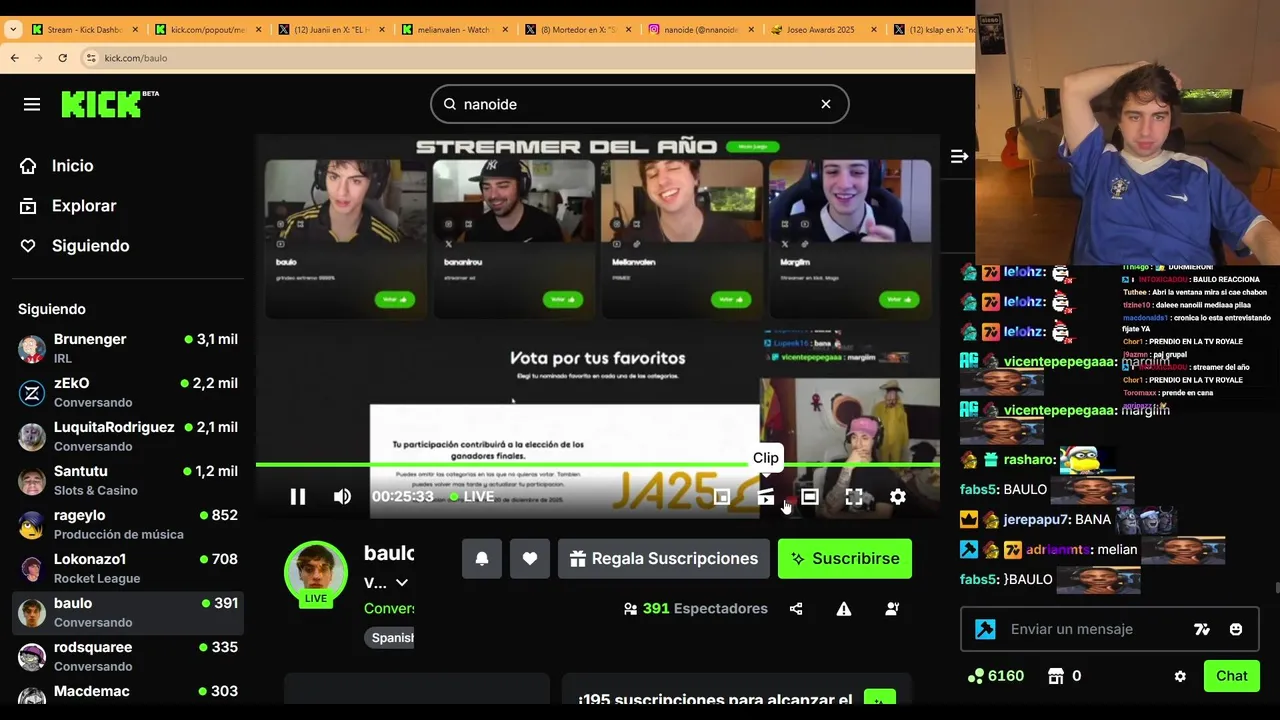Switch to melianvalen tab
This screenshot has width=1280, height=720.
pyautogui.click(x=455, y=30)
